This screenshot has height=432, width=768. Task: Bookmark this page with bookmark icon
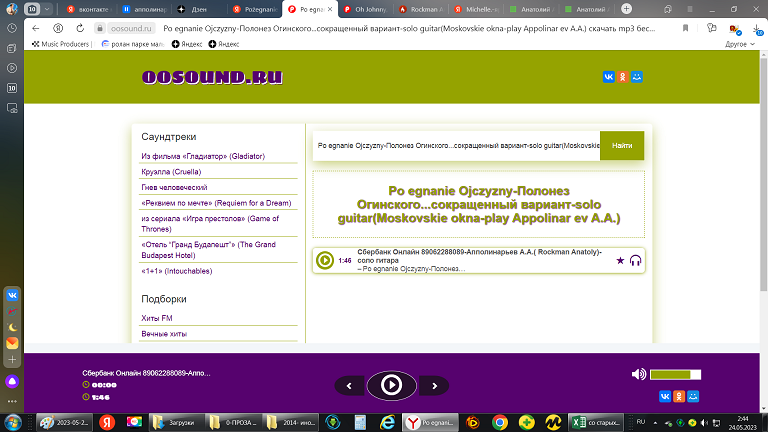685,28
